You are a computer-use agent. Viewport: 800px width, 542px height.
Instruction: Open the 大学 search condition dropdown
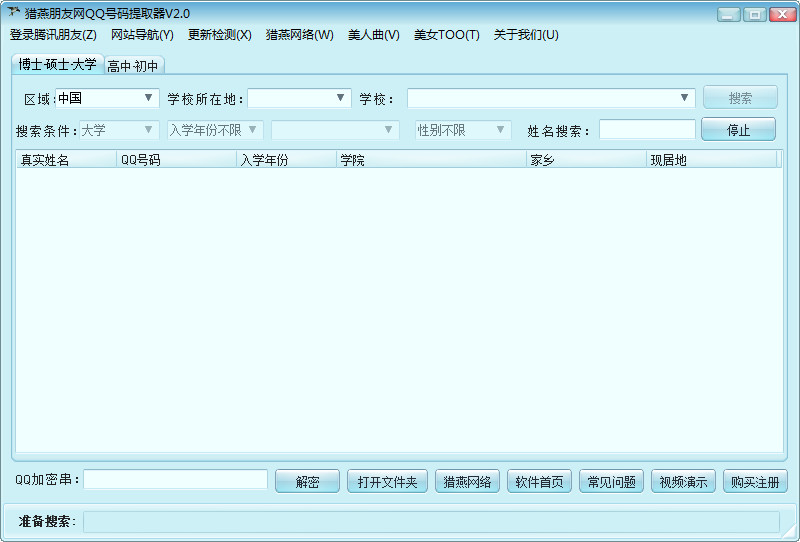(x=118, y=130)
